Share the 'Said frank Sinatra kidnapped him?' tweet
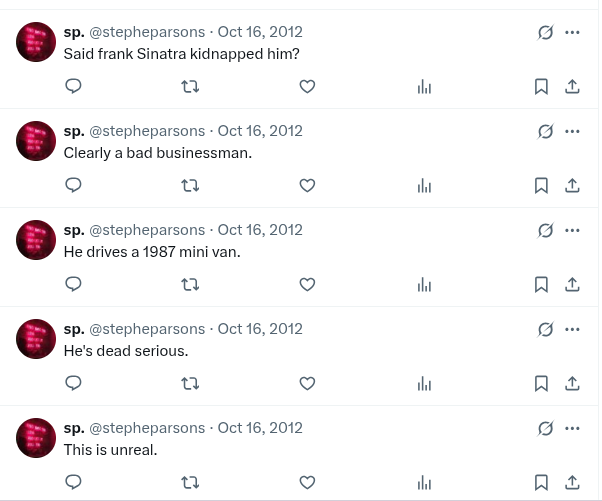This screenshot has width=602, height=501. [572, 86]
